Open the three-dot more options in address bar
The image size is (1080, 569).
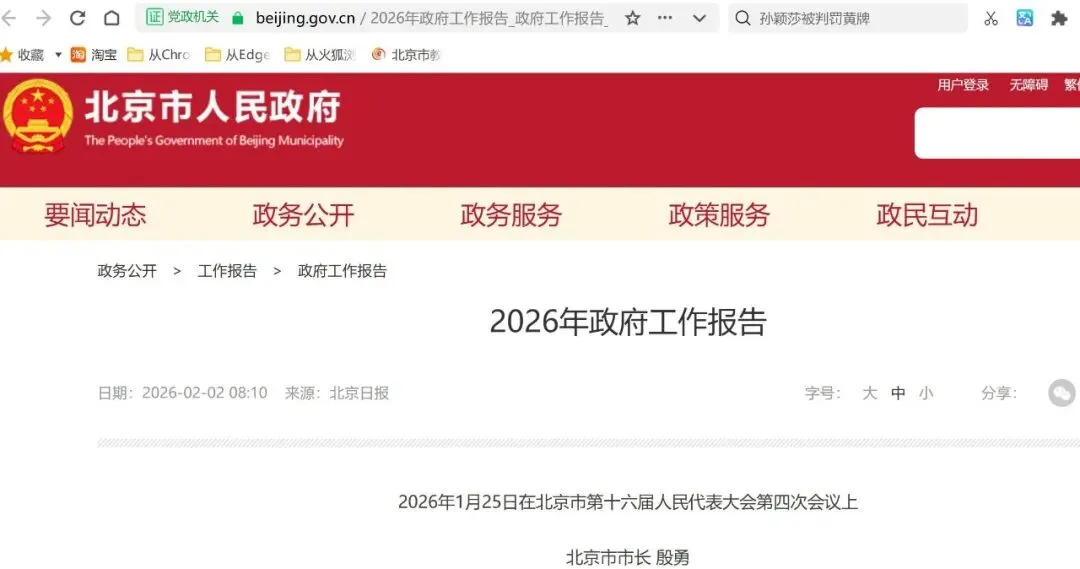pyautogui.click(x=665, y=18)
